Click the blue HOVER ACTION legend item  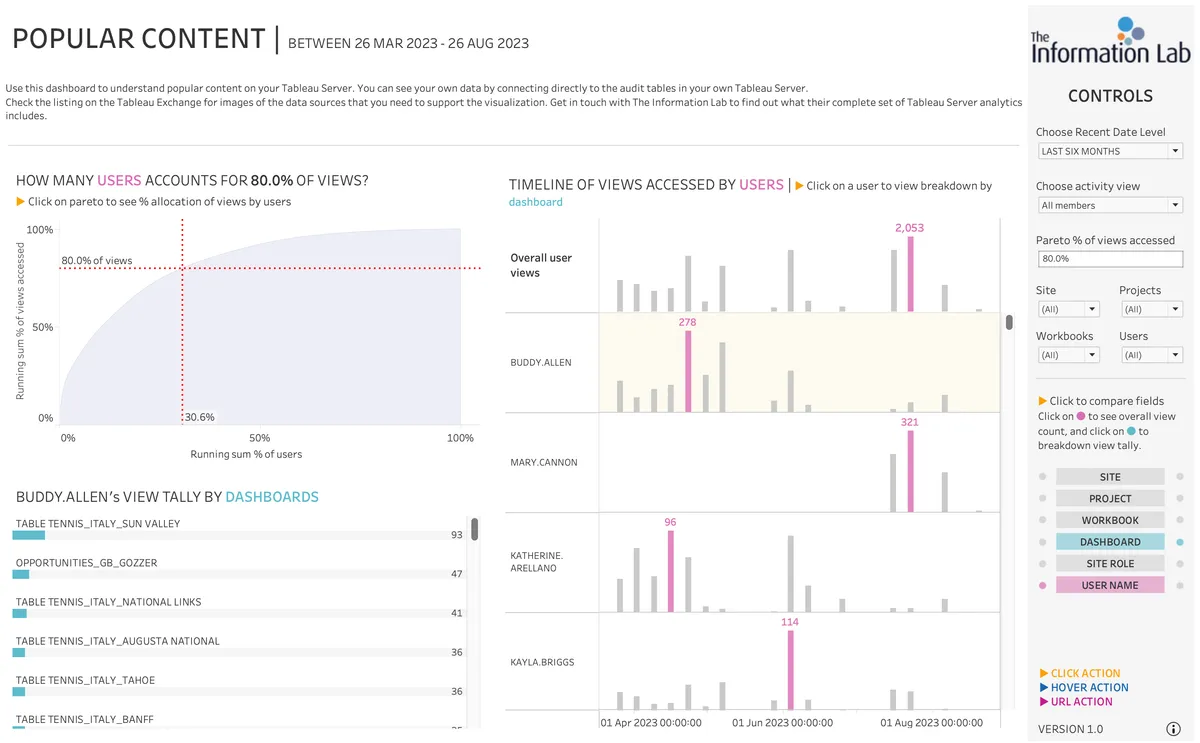point(1084,688)
